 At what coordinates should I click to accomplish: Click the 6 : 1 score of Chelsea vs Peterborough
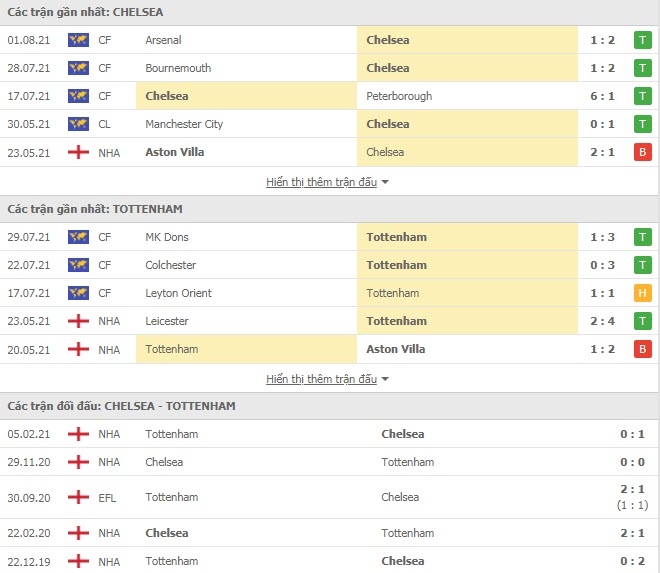click(x=603, y=96)
